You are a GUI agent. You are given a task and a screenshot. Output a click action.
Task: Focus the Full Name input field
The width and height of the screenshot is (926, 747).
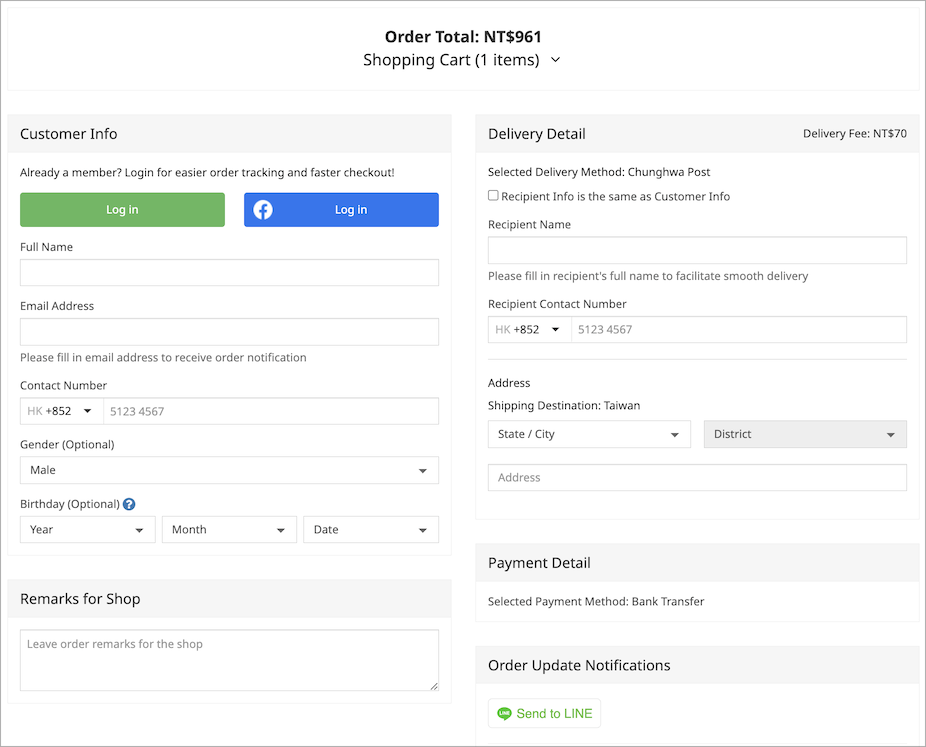coord(229,273)
